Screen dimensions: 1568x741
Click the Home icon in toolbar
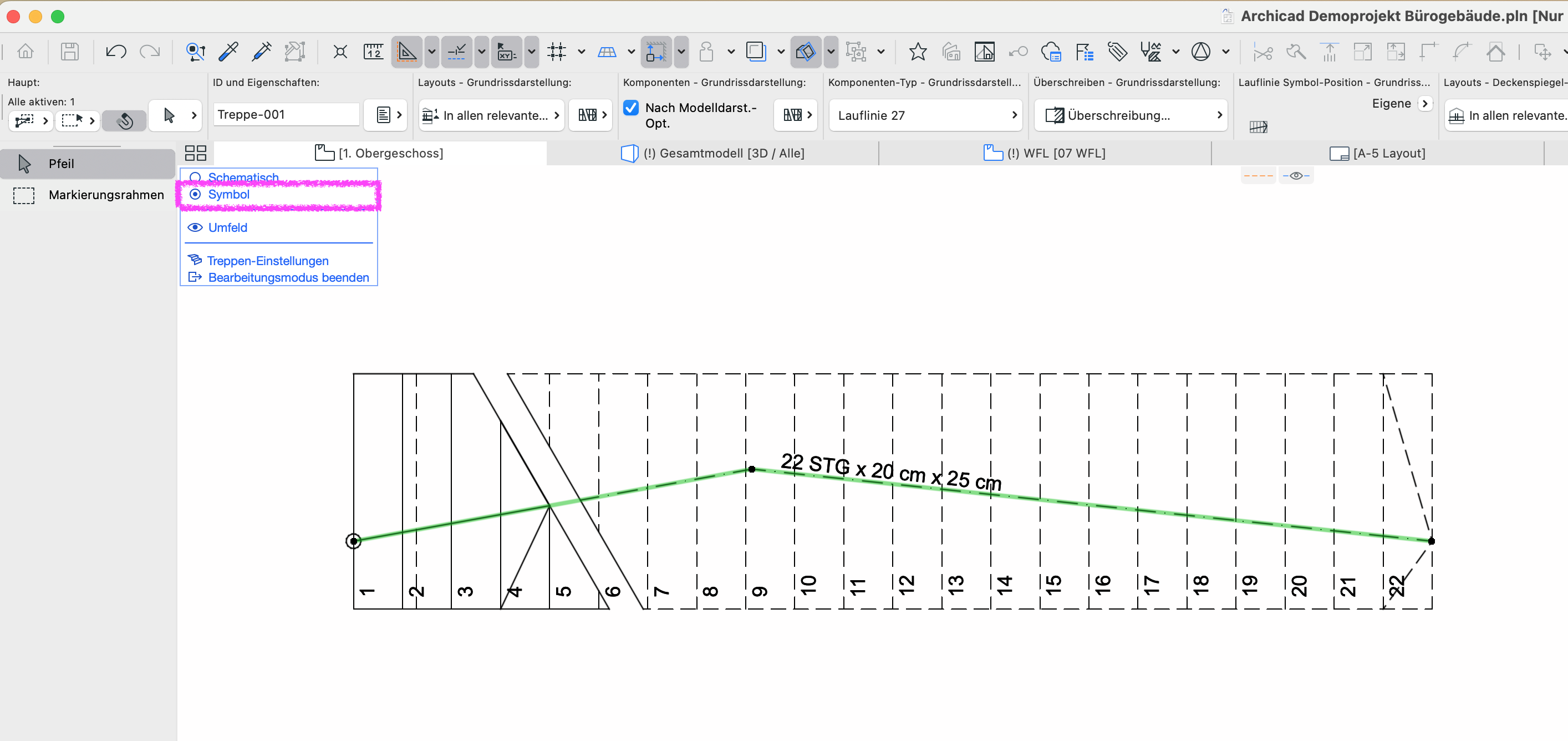tap(26, 52)
